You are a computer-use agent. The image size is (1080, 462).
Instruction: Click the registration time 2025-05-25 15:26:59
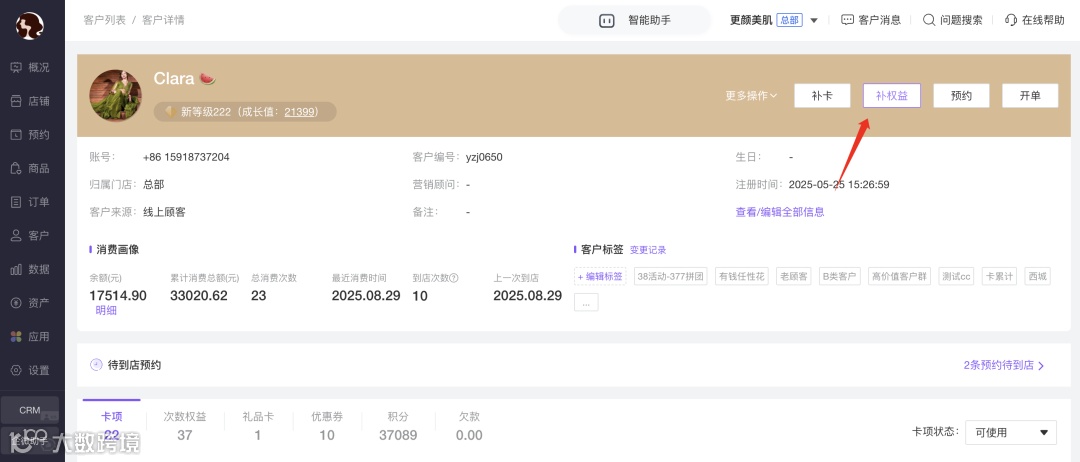pos(839,185)
